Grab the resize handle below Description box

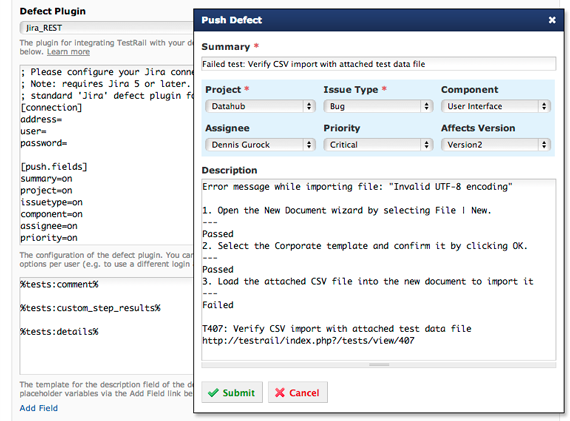(378, 365)
